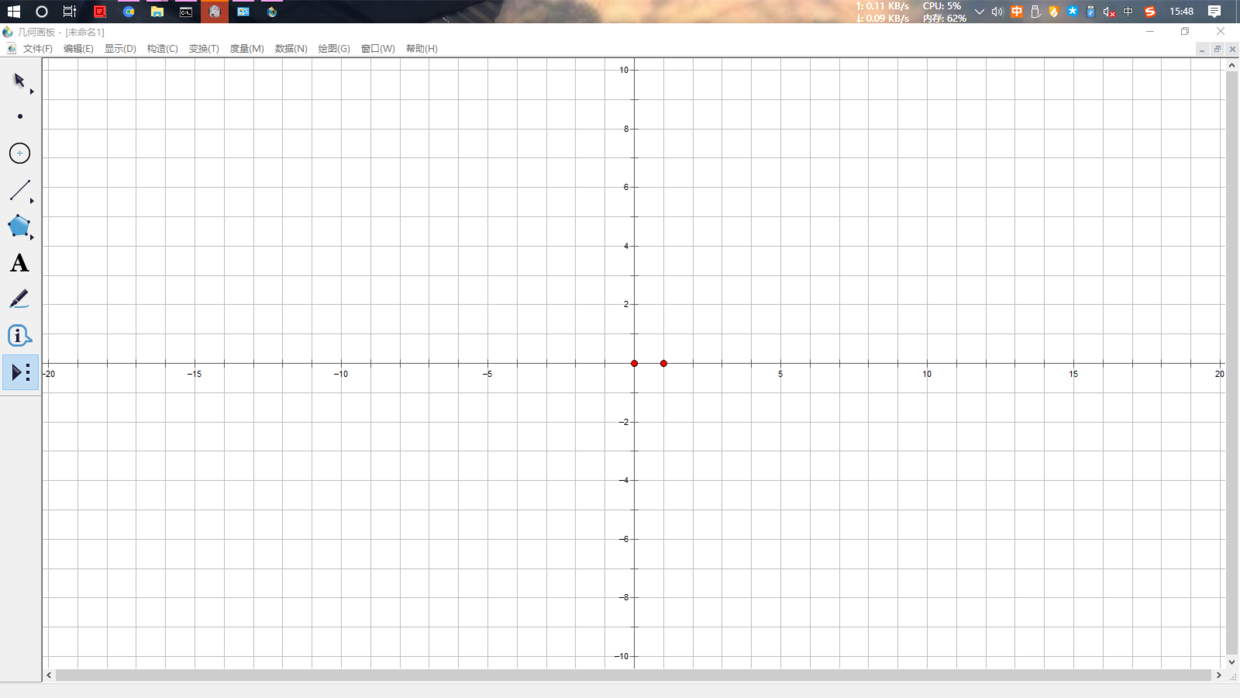
Task: Open File Explorer from taskbar
Action: tap(157, 12)
